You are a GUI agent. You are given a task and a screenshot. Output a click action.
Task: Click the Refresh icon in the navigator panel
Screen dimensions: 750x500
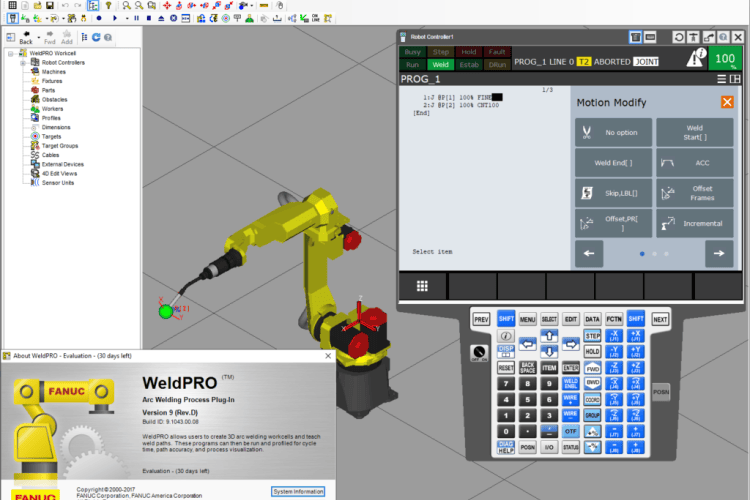(95, 38)
